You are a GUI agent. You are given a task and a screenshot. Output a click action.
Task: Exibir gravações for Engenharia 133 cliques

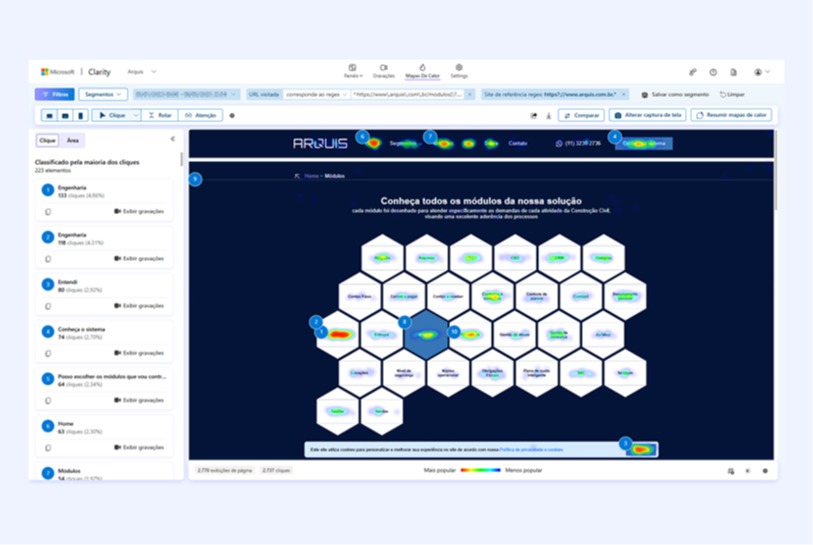139,212
